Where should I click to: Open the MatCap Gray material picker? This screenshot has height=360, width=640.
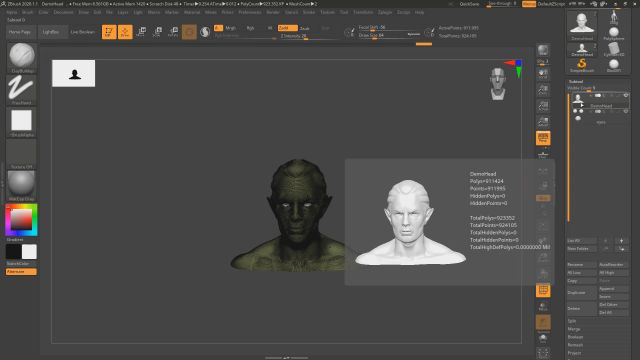pyautogui.click(x=22, y=186)
